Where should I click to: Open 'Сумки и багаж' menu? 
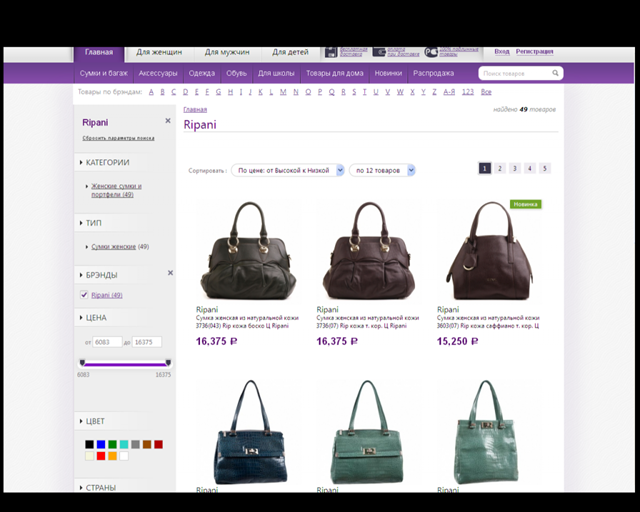(x=104, y=73)
